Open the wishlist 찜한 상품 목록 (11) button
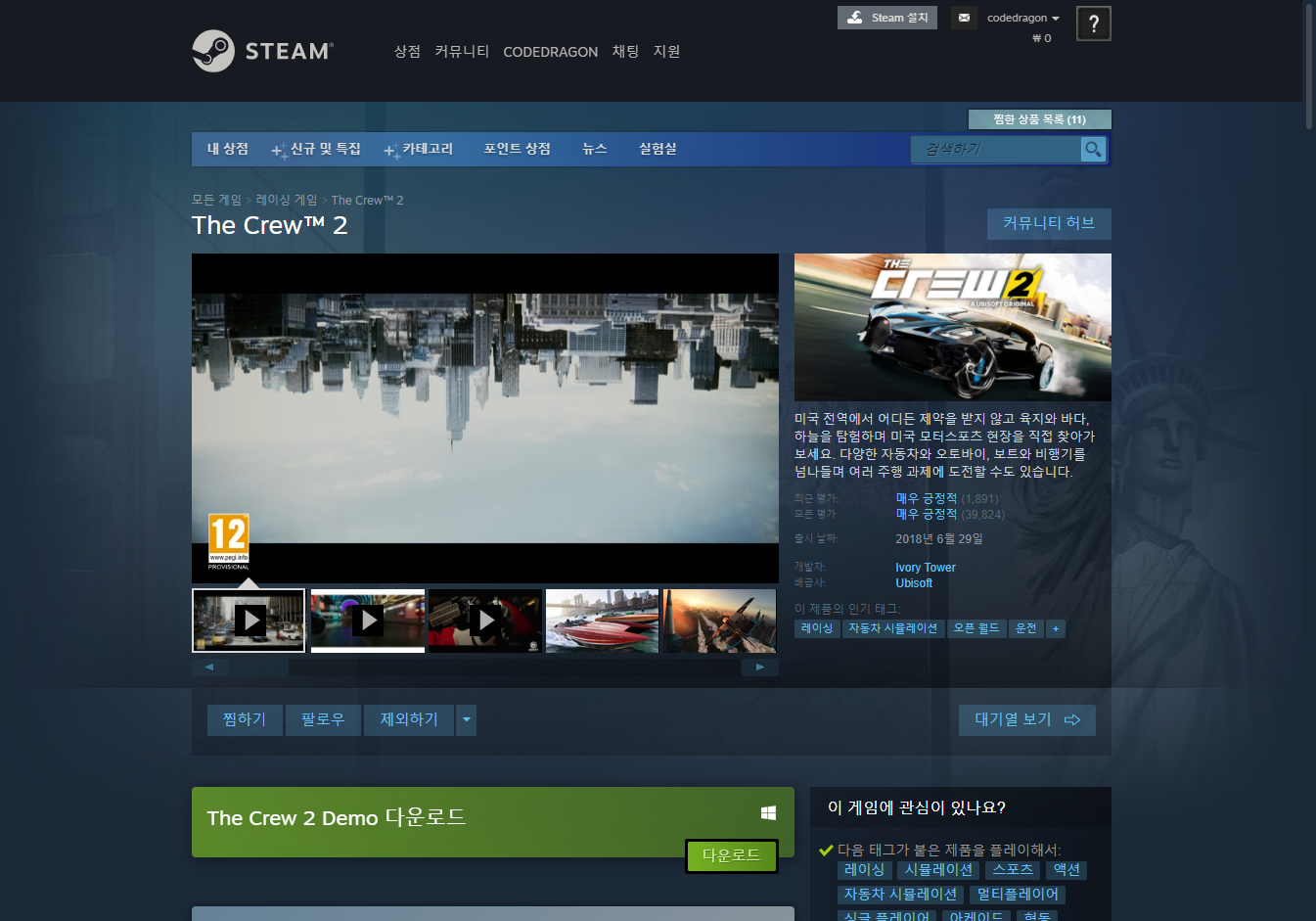 point(1039,119)
